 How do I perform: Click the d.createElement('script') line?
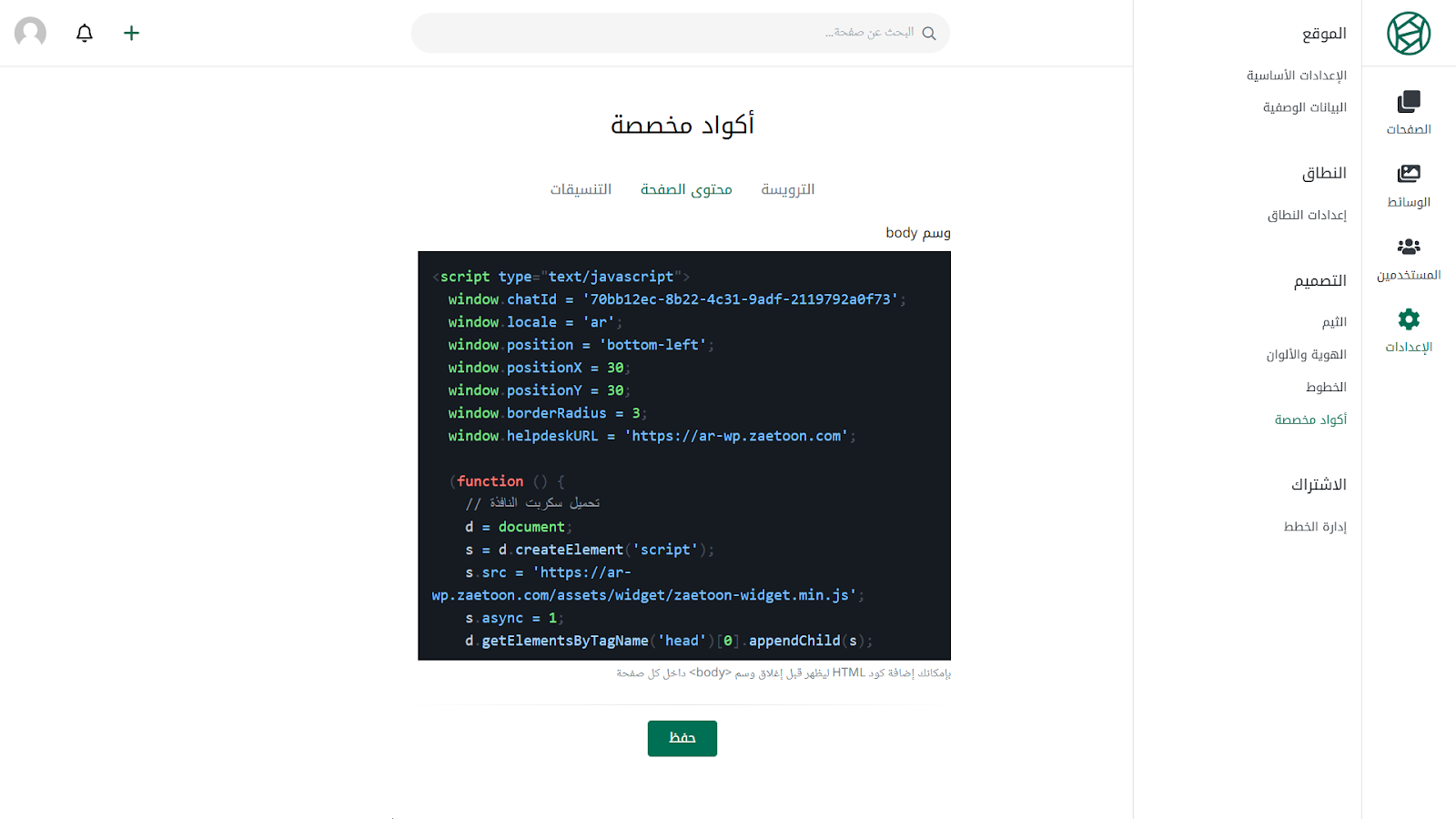coord(590,550)
